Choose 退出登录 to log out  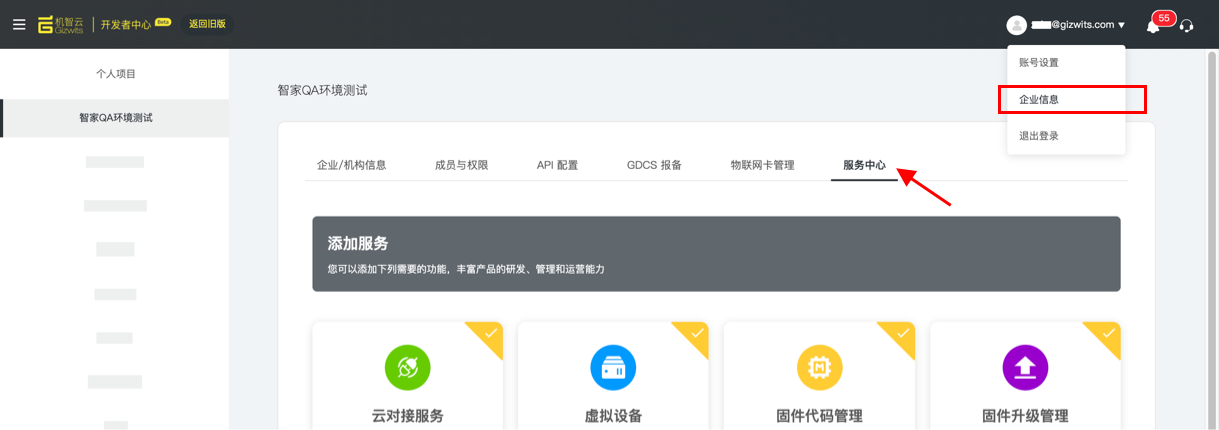[x=1039, y=136]
